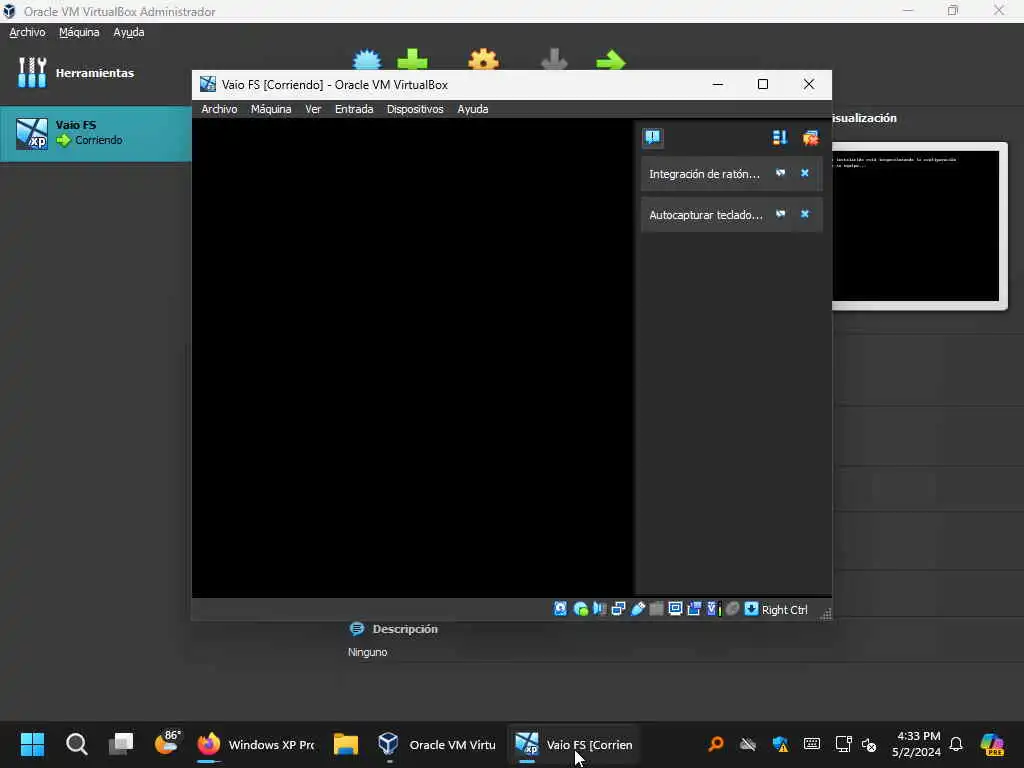Viewport: 1024px width, 768px height.
Task: Open the notifications bell icon
Action: tap(956, 744)
